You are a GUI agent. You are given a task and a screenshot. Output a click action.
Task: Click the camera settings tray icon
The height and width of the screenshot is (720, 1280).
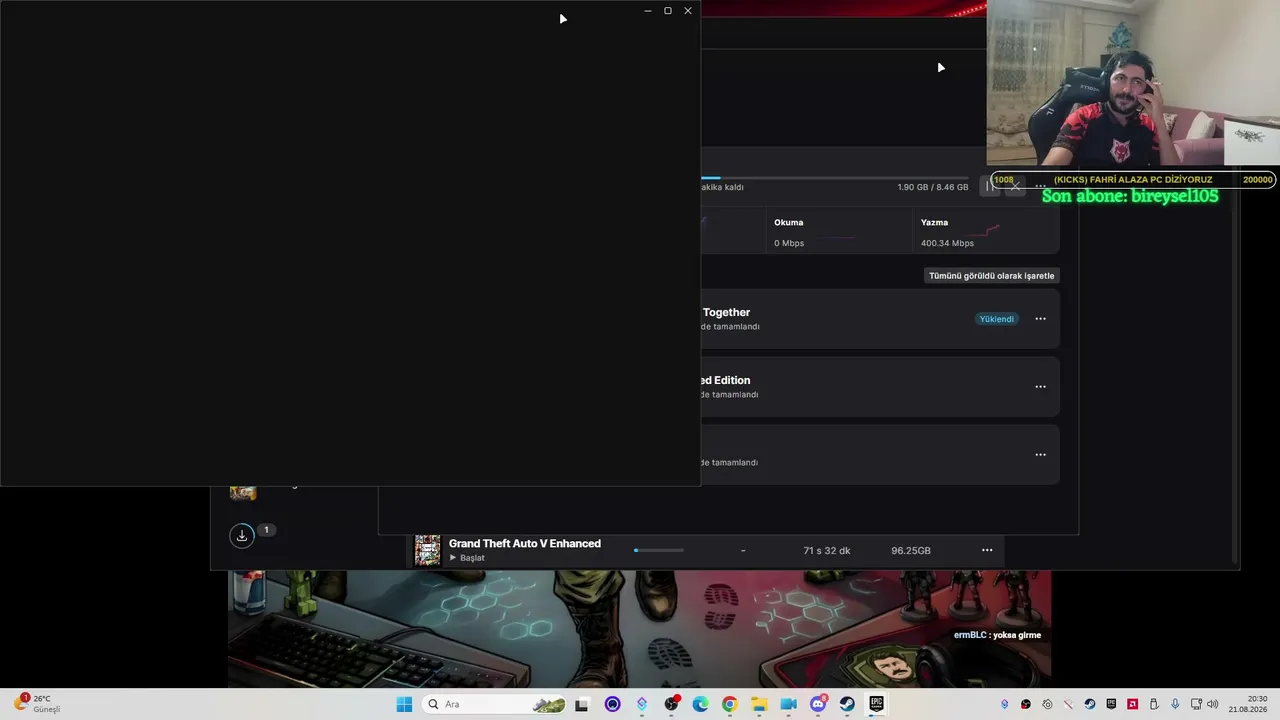pyautogui.click(x=1047, y=704)
